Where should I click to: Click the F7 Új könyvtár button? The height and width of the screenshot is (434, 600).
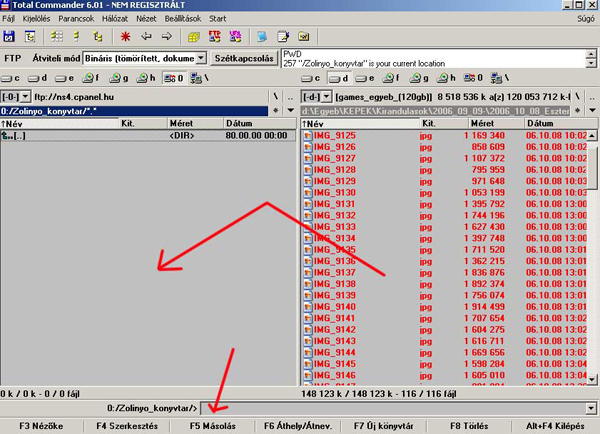(x=384, y=426)
